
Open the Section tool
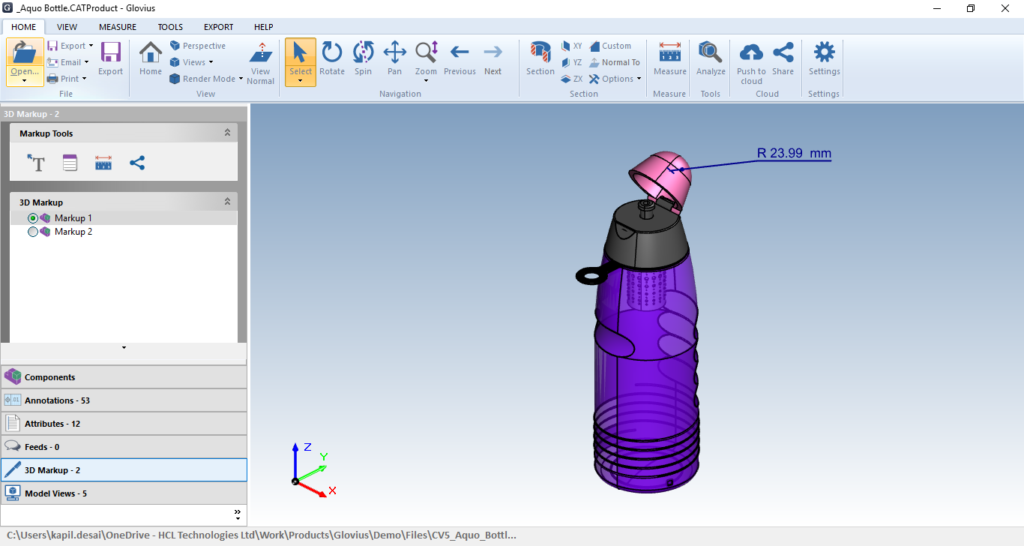coord(540,58)
